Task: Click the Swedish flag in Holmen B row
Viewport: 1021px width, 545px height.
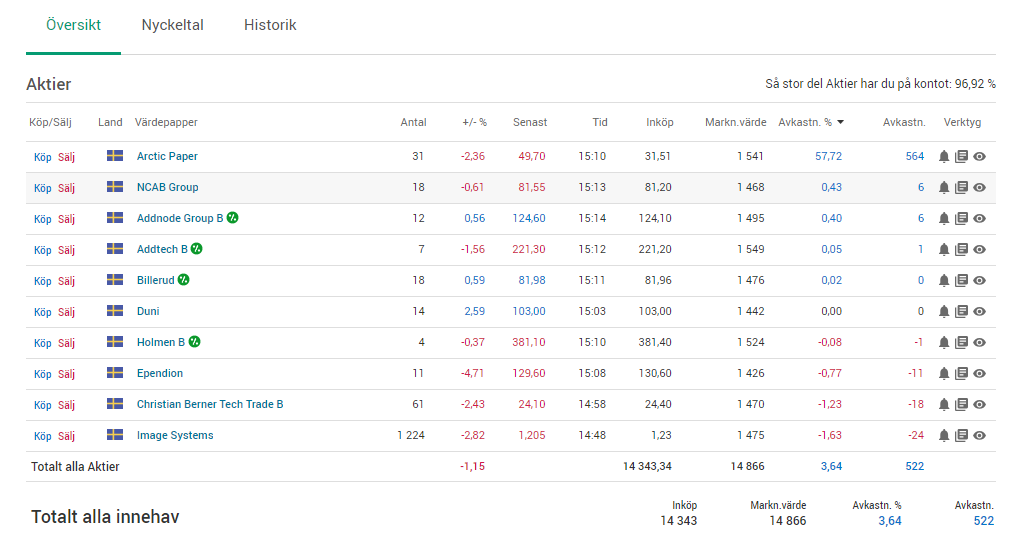Action: [115, 342]
